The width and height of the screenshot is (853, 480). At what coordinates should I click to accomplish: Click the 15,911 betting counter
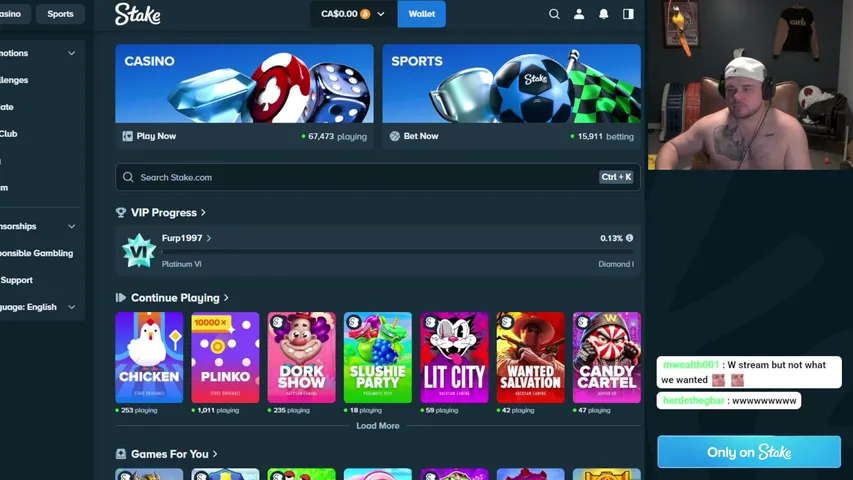602,137
